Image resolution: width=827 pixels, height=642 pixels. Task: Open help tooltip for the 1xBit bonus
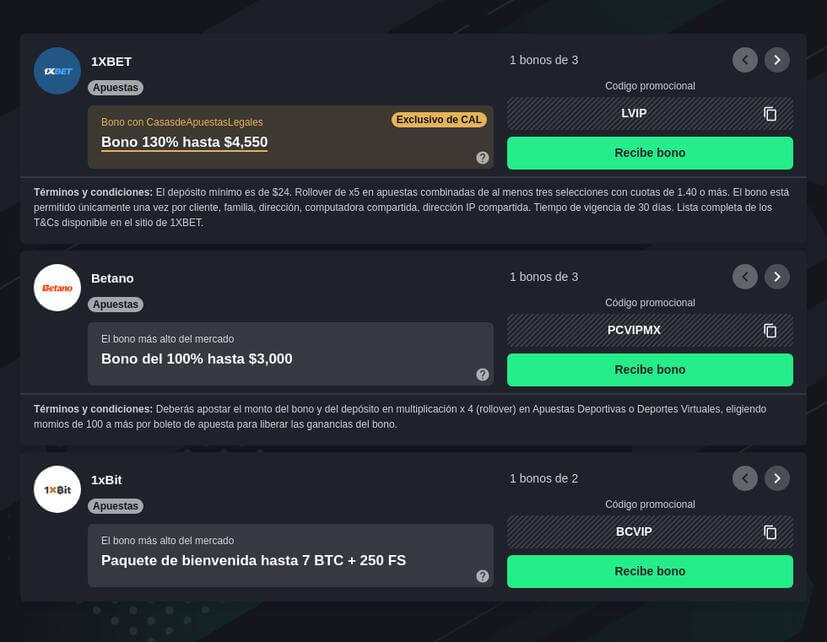(482, 575)
